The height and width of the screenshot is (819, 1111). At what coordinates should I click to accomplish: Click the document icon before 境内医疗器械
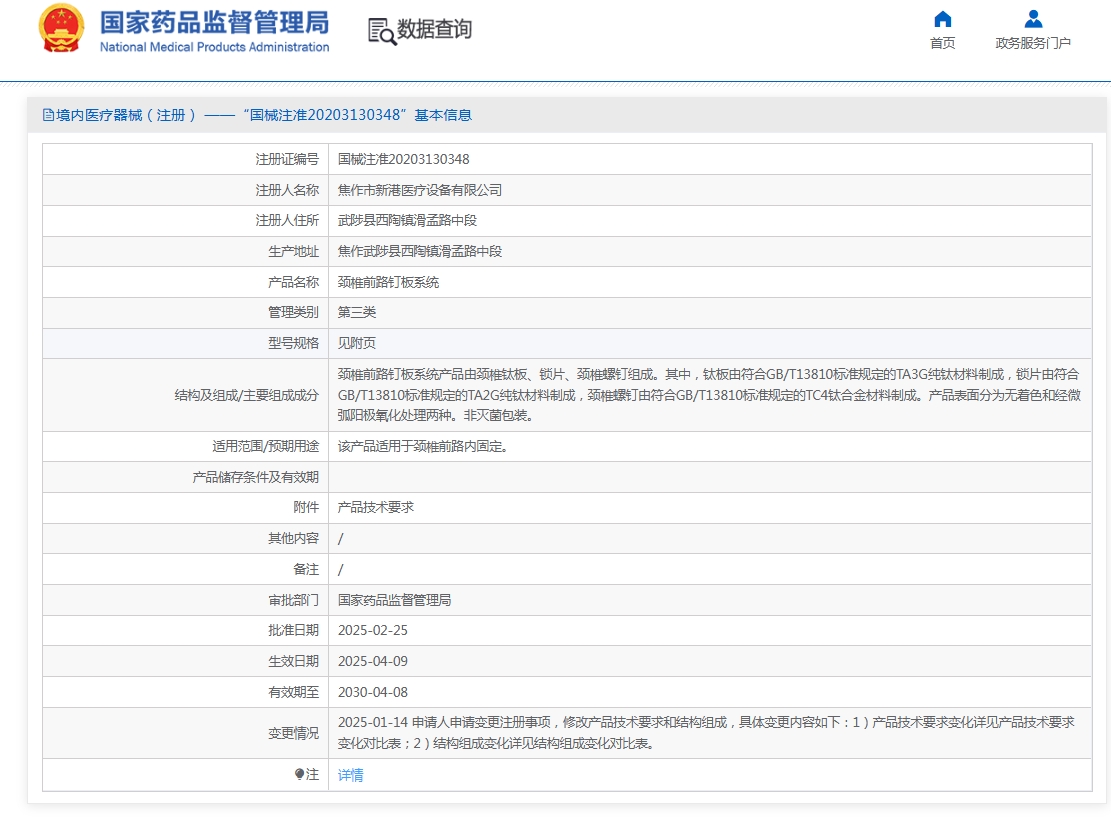tap(48, 115)
